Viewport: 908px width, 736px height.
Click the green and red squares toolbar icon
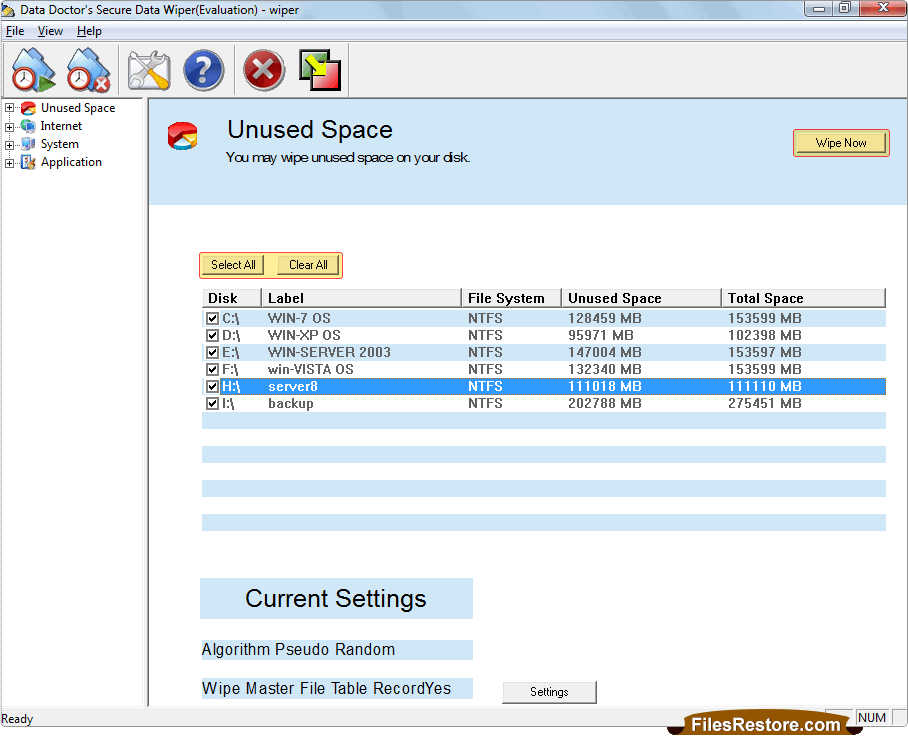click(x=320, y=70)
